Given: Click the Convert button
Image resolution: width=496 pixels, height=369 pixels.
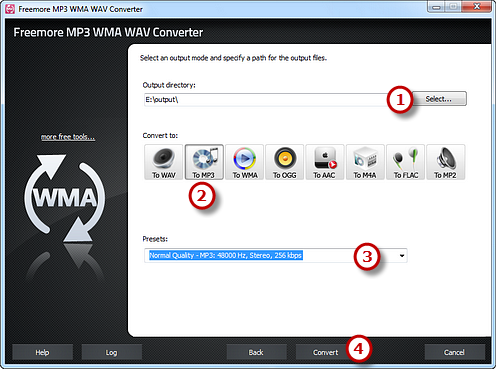Looking at the screenshot, I should click(325, 352).
